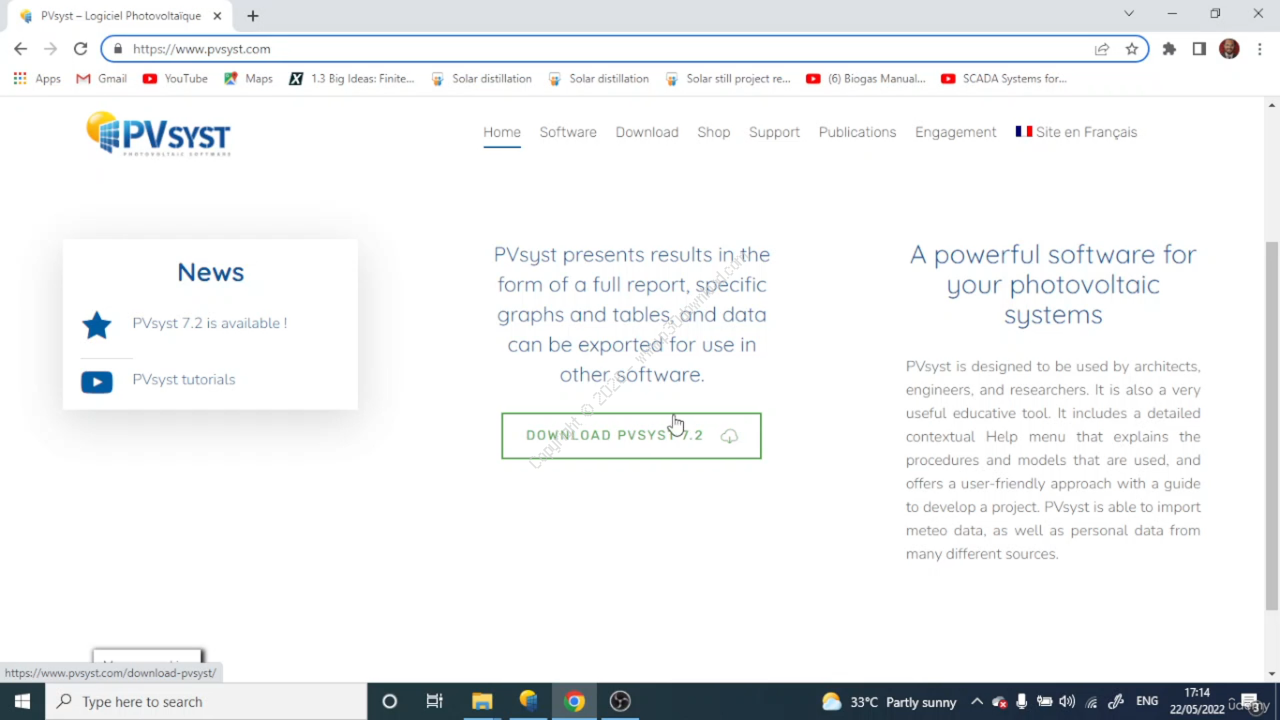Open the Apps bookmark shortcut
Viewport: 1280px width, 720px height.
(37, 79)
